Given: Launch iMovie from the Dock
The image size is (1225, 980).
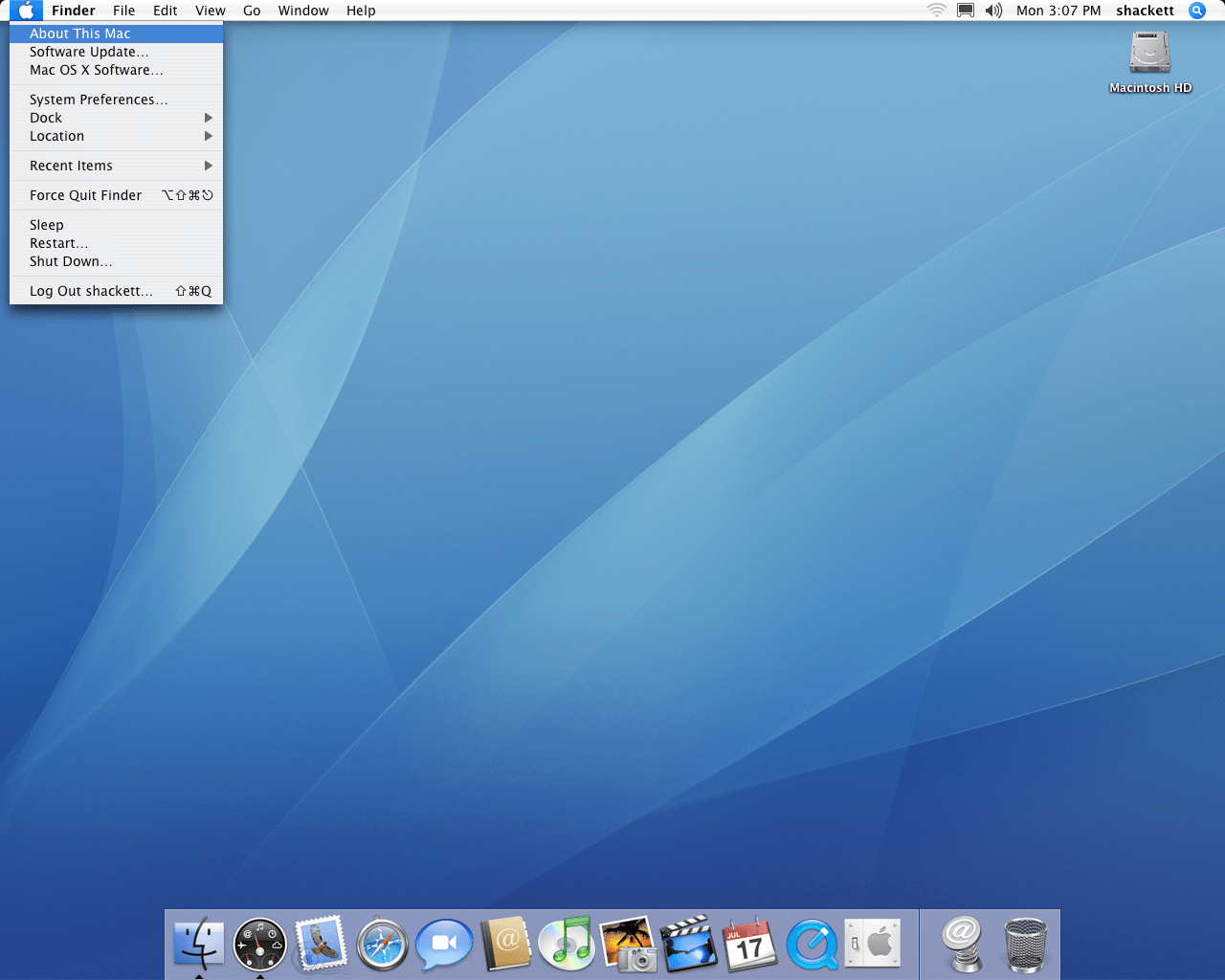Looking at the screenshot, I should tap(689, 944).
